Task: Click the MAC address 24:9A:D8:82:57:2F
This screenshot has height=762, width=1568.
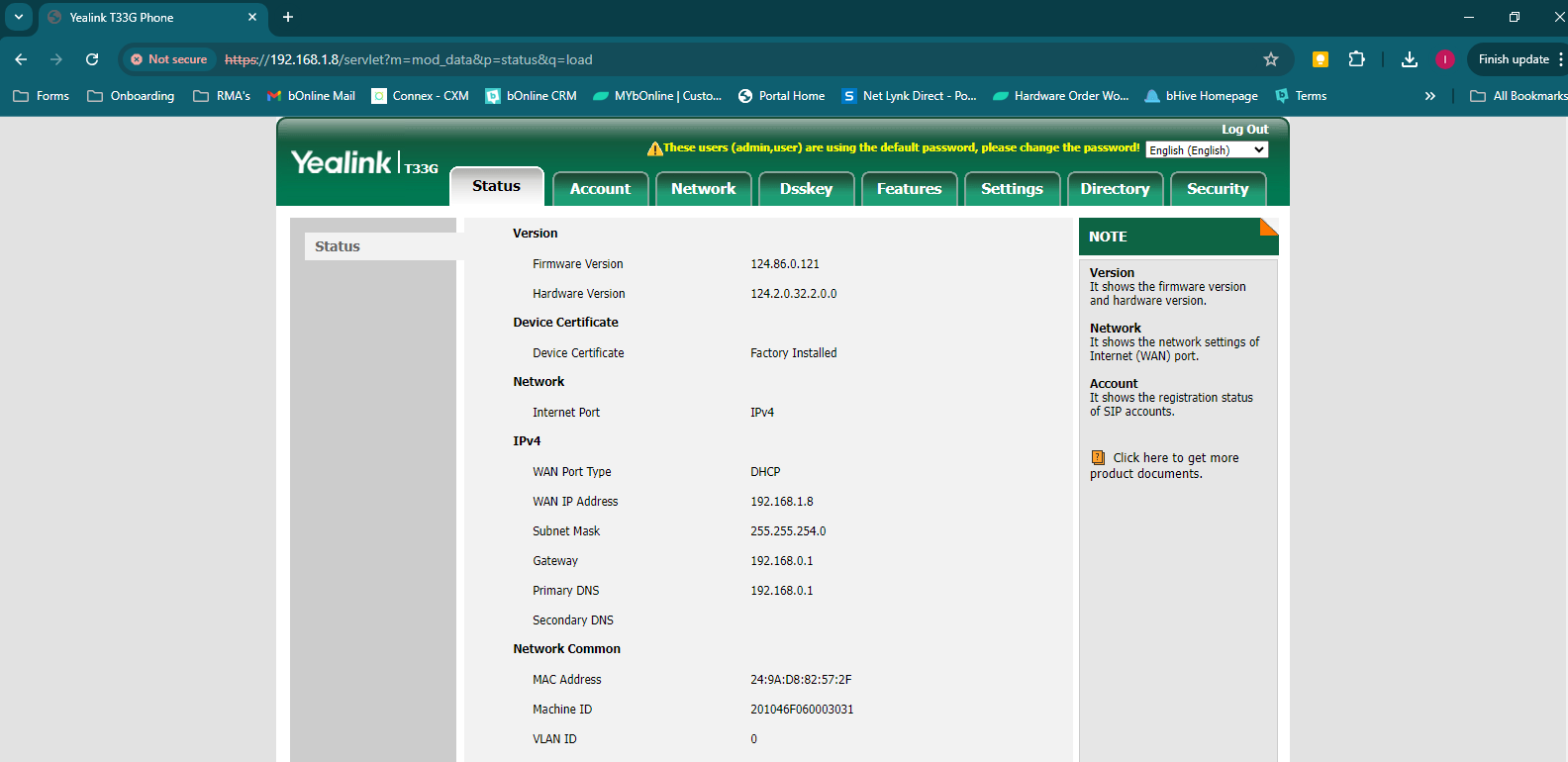Action: [x=801, y=680]
